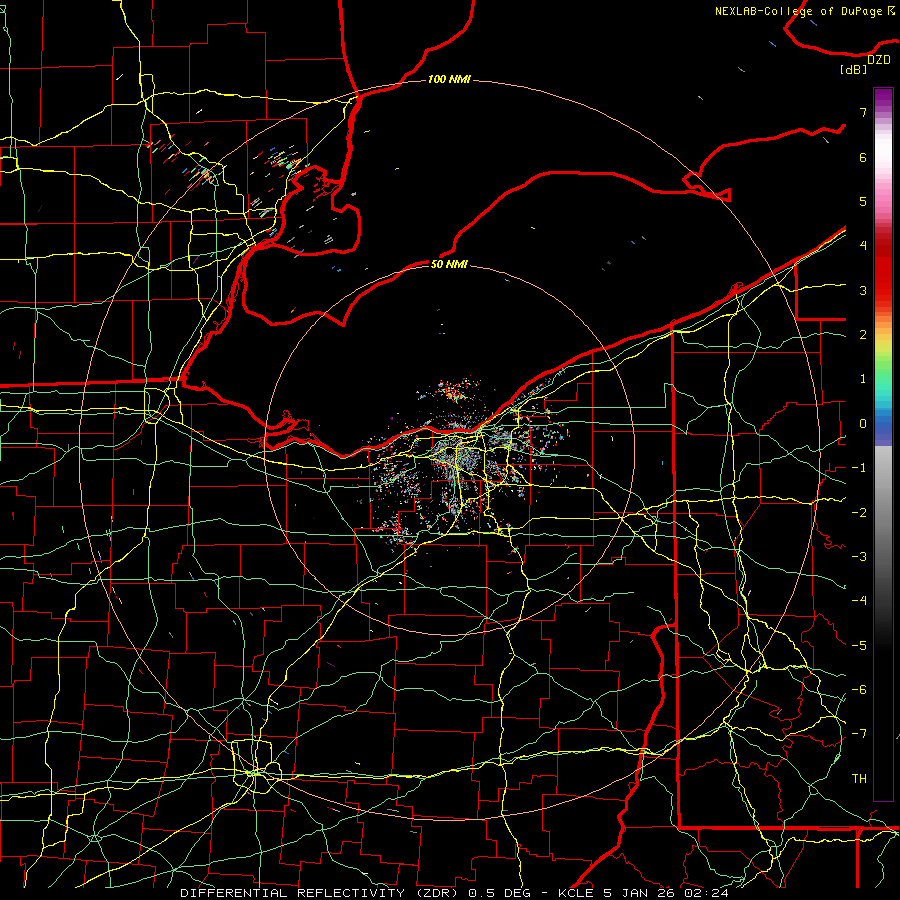The image size is (900, 900).
Task: Click the TH threshold label on the scale
Action: [859, 779]
